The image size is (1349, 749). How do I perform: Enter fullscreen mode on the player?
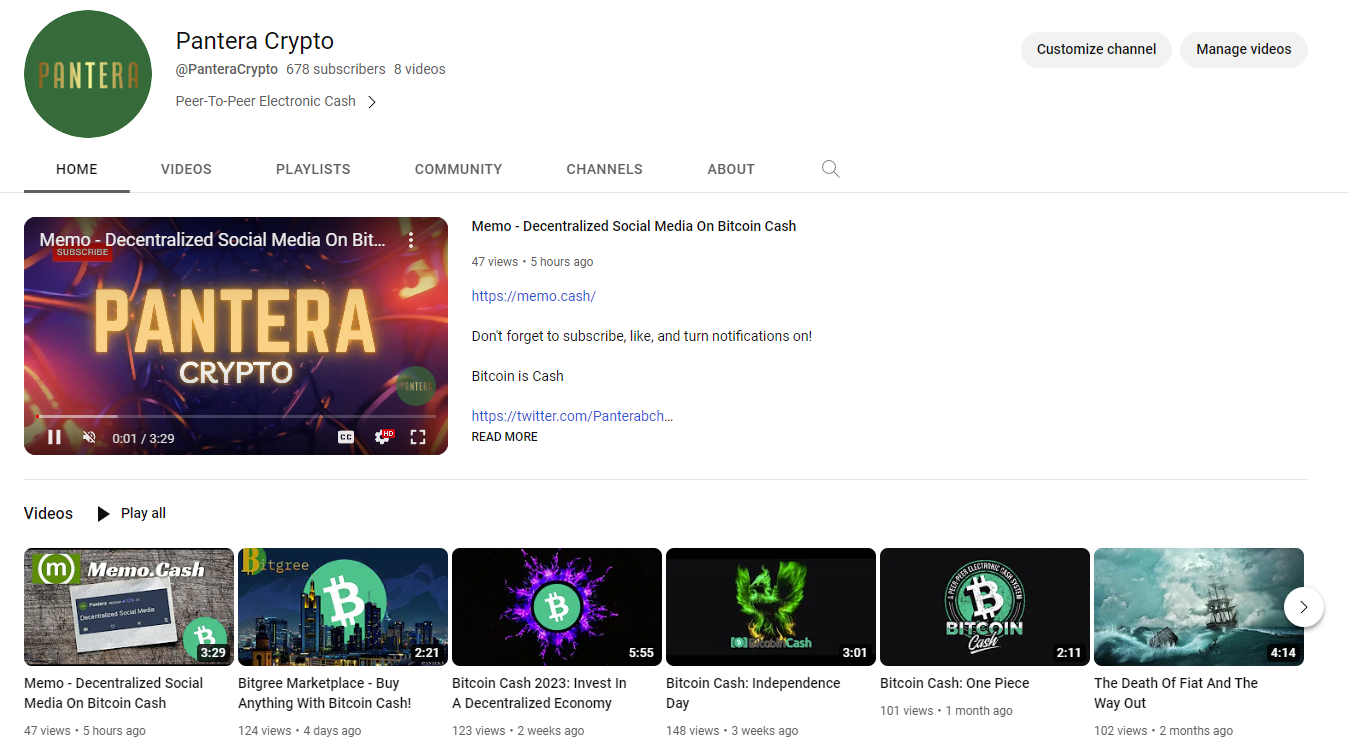click(418, 437)
